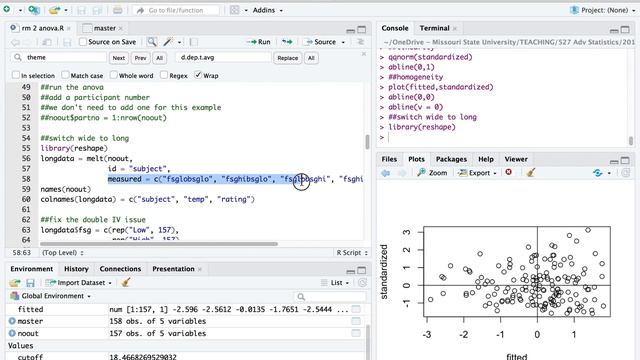Screen dimensions: 640x360
Task: Open the new project icon
Action: (x=34, y=10)
